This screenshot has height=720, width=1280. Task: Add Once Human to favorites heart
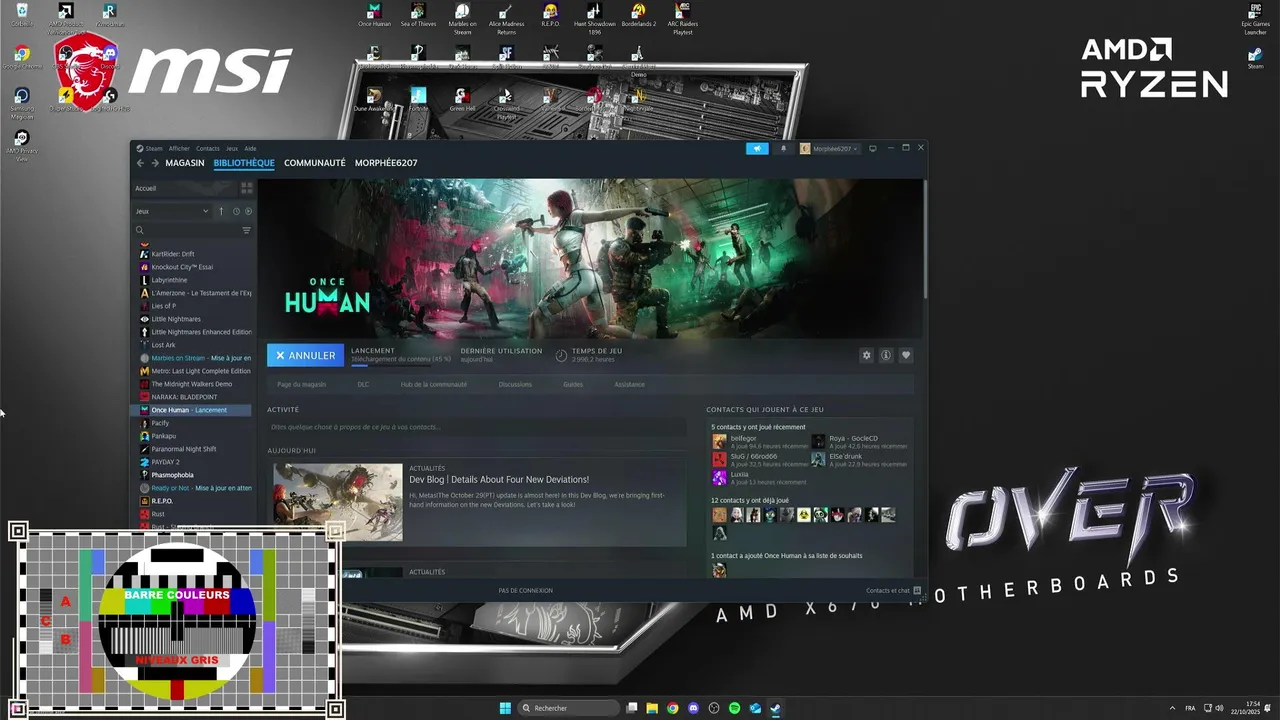click(x=906, y=355)
